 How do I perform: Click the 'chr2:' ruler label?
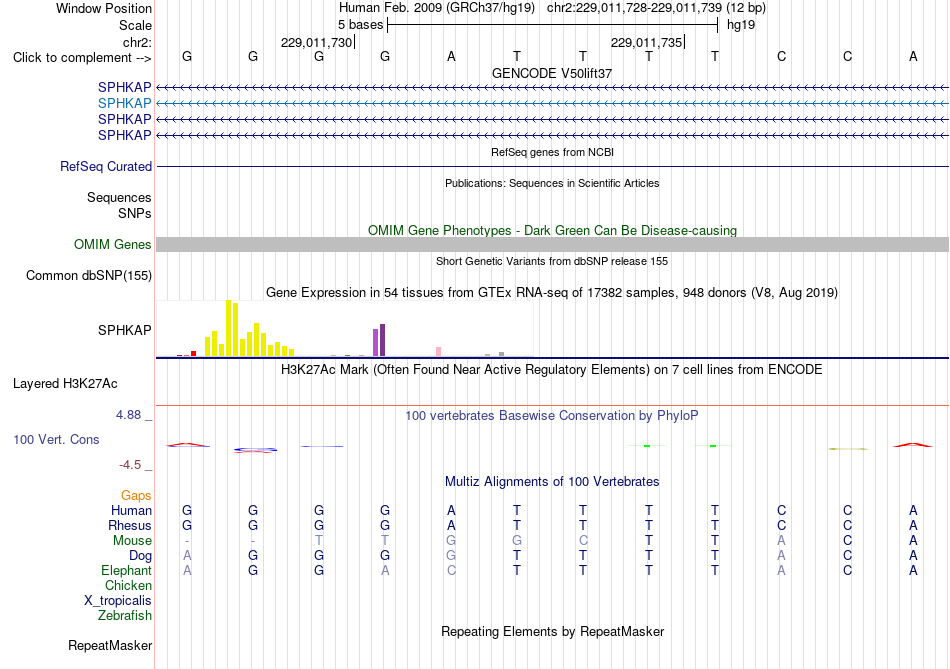point(137,42)
